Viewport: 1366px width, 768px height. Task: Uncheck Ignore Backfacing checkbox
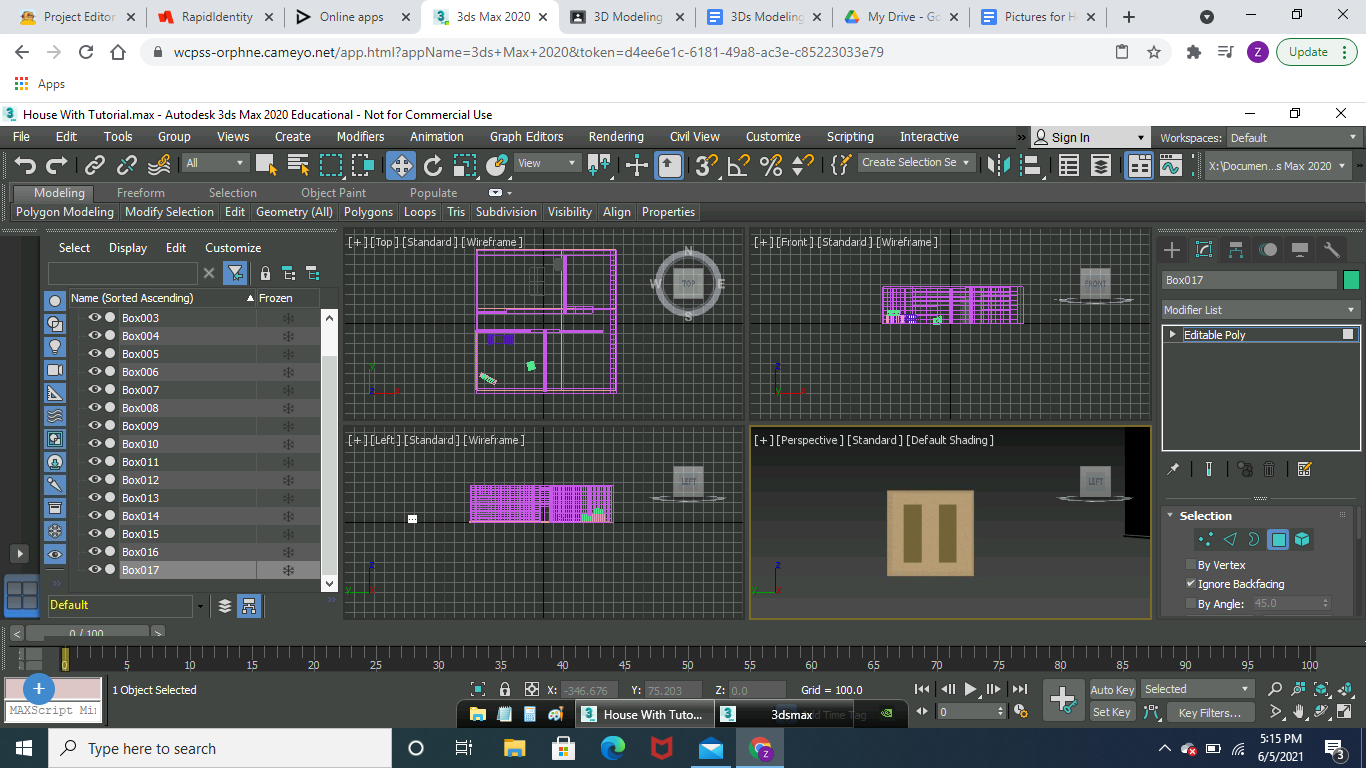pyautogui.click(x=1190, y=584)
